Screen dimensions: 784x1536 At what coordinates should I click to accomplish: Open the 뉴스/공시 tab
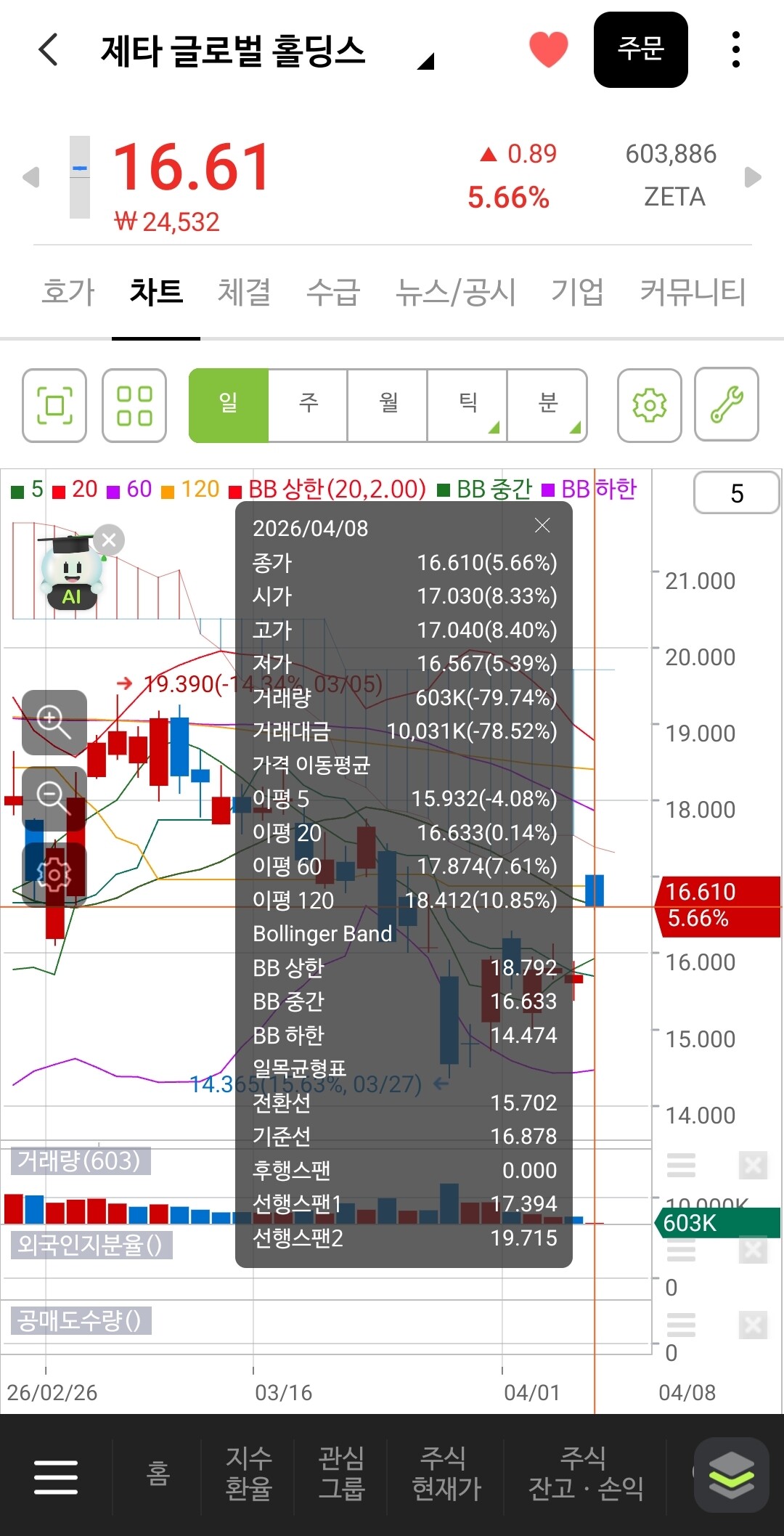[455, 292]
